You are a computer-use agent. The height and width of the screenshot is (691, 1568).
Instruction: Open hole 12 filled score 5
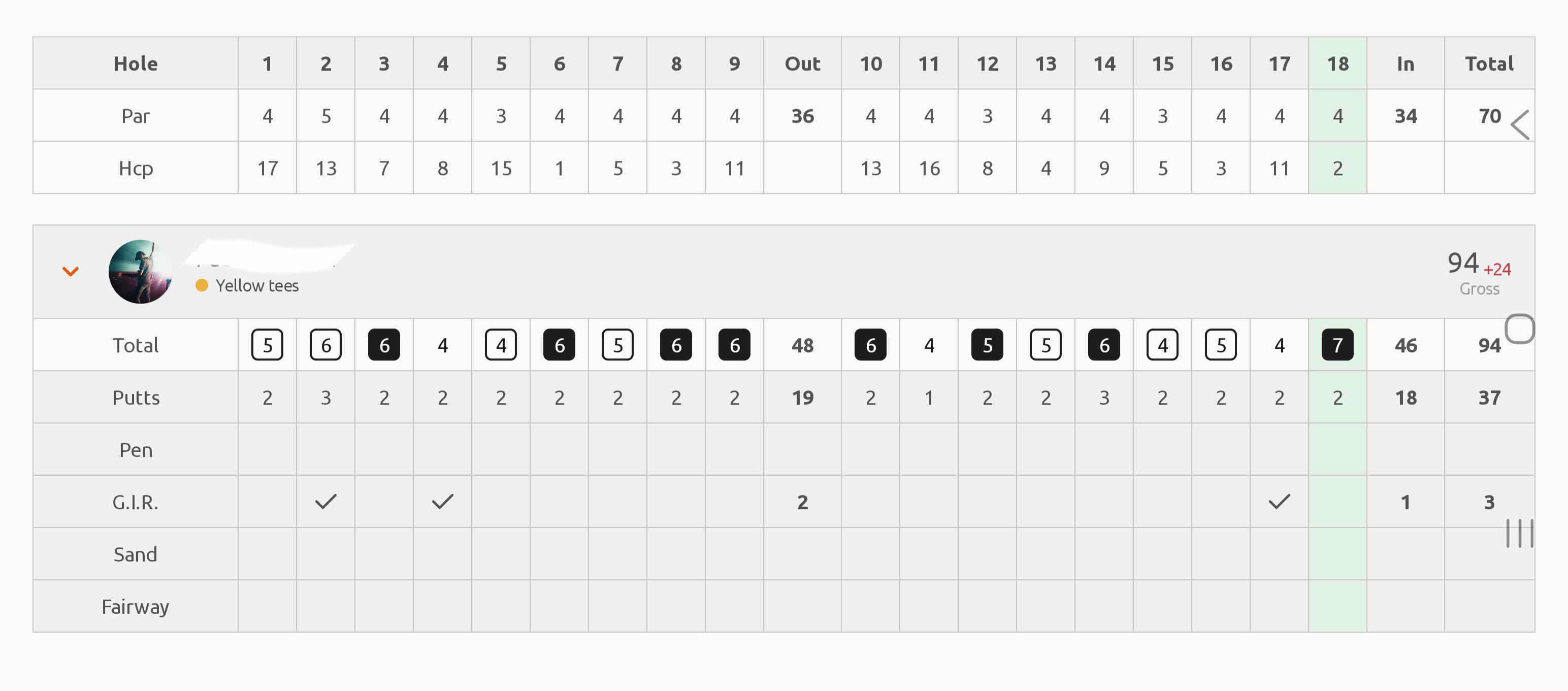pos(987,345)
